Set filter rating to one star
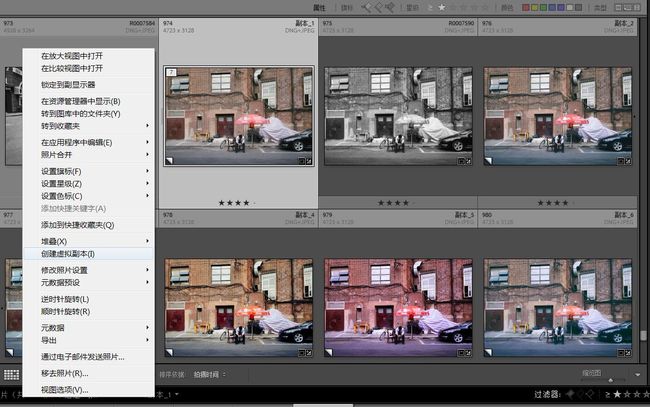This screenshot has height=407, width=650. 442,7
